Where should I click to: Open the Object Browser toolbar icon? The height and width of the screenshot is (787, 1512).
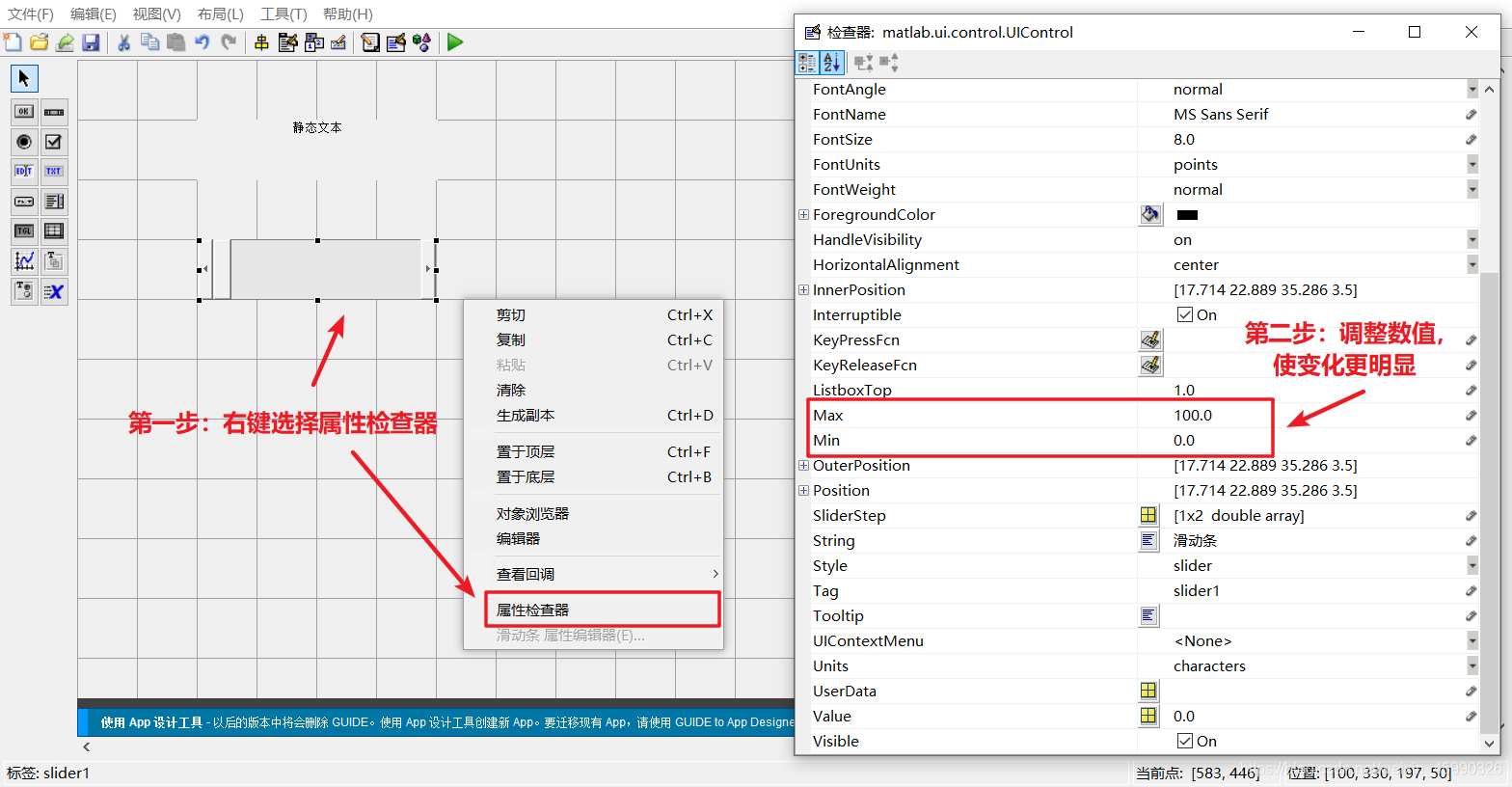point(421,41)
